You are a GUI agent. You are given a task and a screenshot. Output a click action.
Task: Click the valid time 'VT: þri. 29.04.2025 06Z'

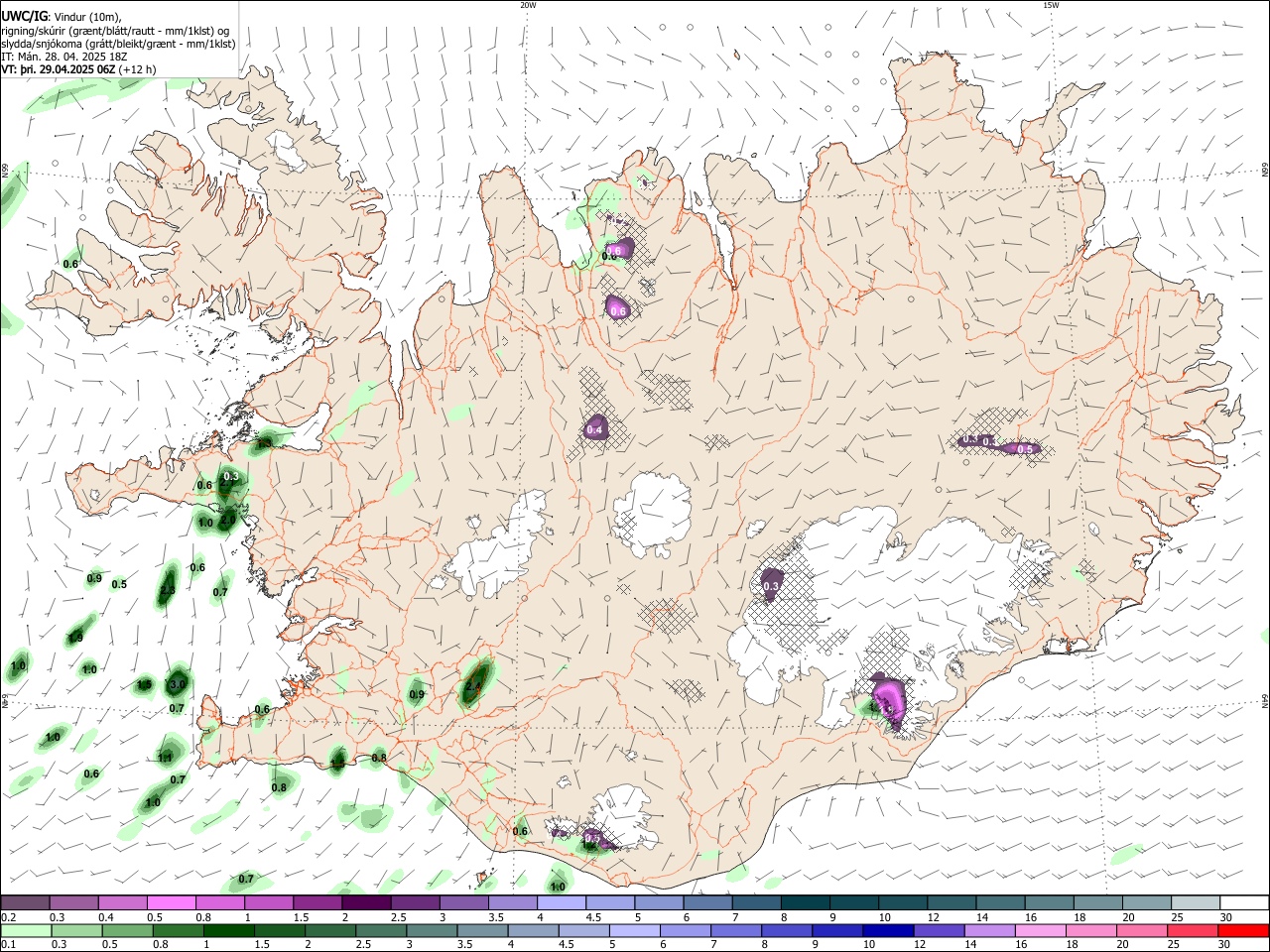[x=60, y=69]
